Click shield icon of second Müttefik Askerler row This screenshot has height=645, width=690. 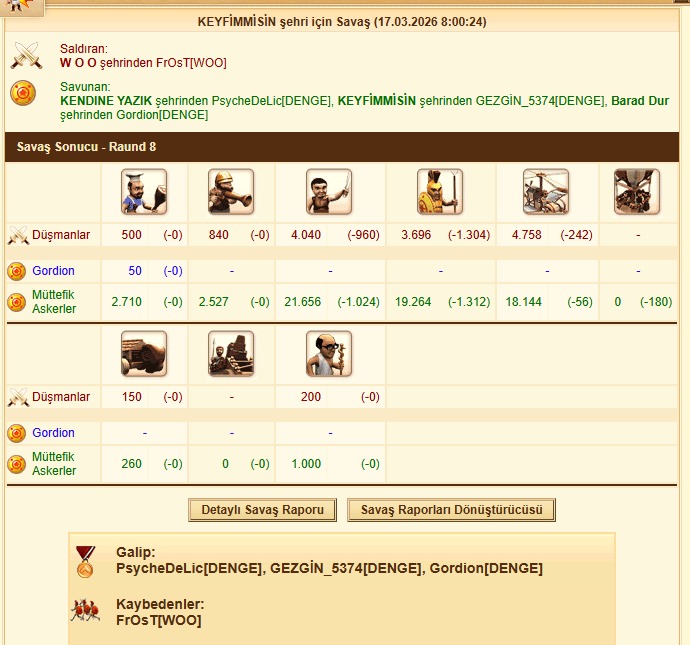(17, 464)
